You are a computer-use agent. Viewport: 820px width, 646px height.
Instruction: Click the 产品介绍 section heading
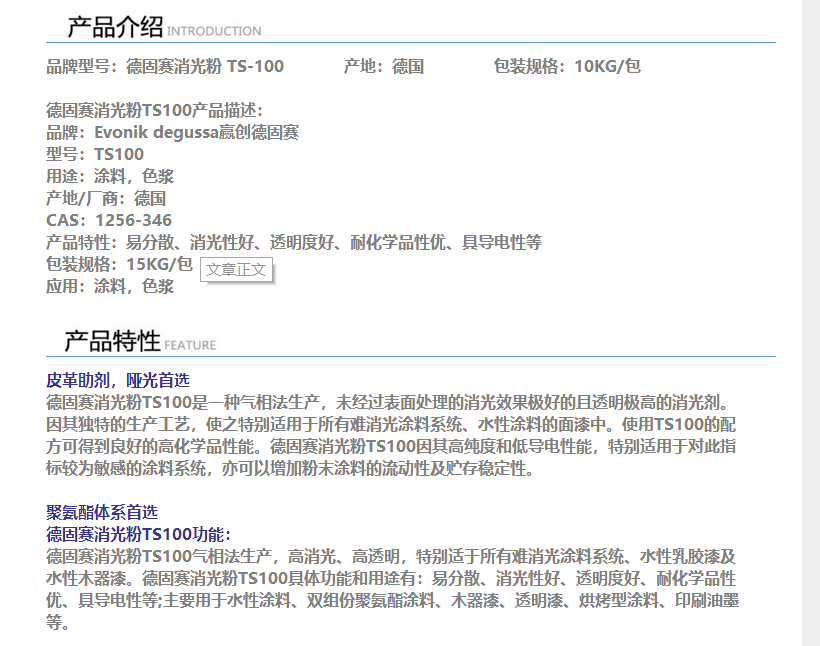114,28
